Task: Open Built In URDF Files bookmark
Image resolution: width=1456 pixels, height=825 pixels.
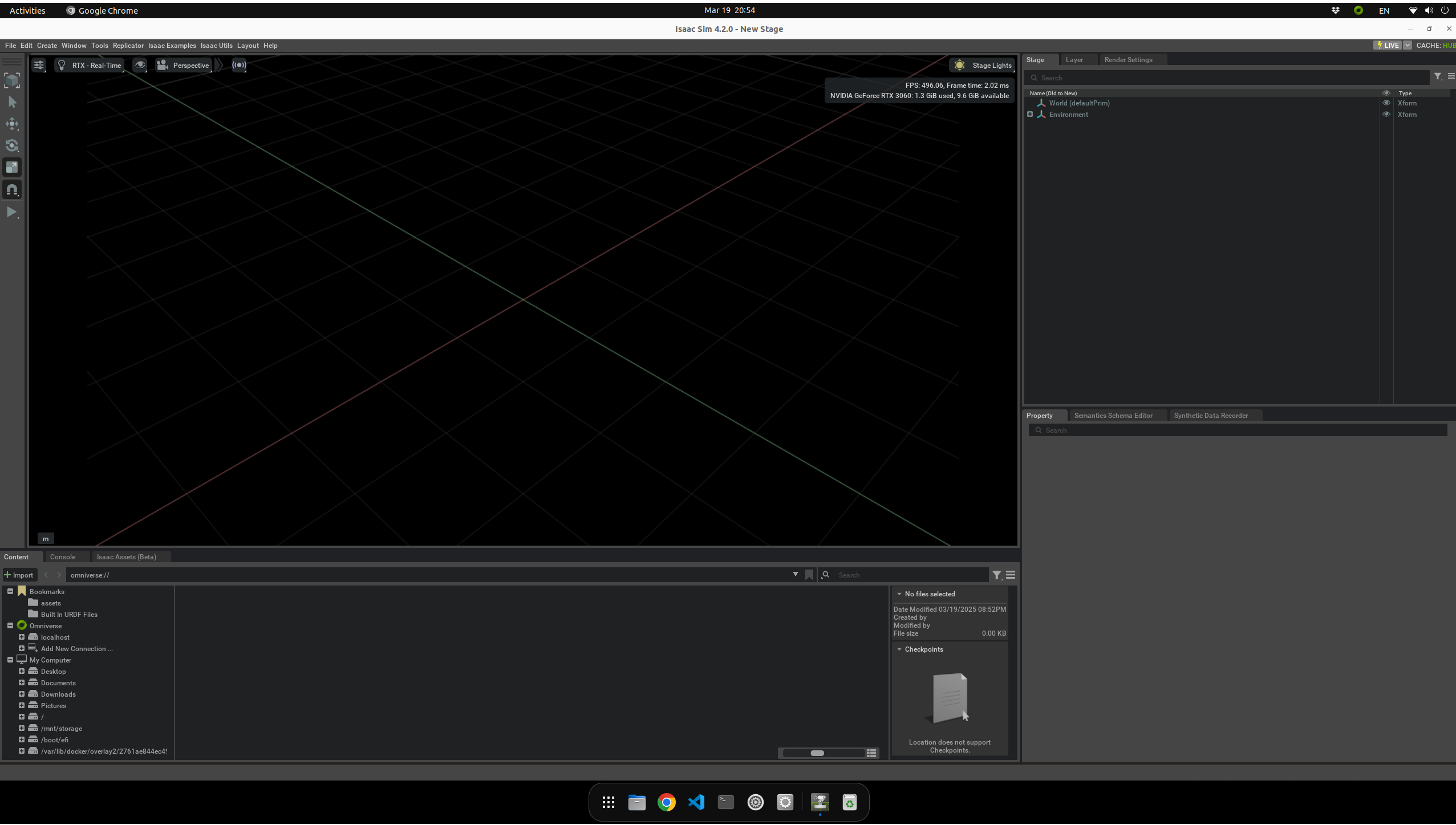Action: (x=68, y=615)
